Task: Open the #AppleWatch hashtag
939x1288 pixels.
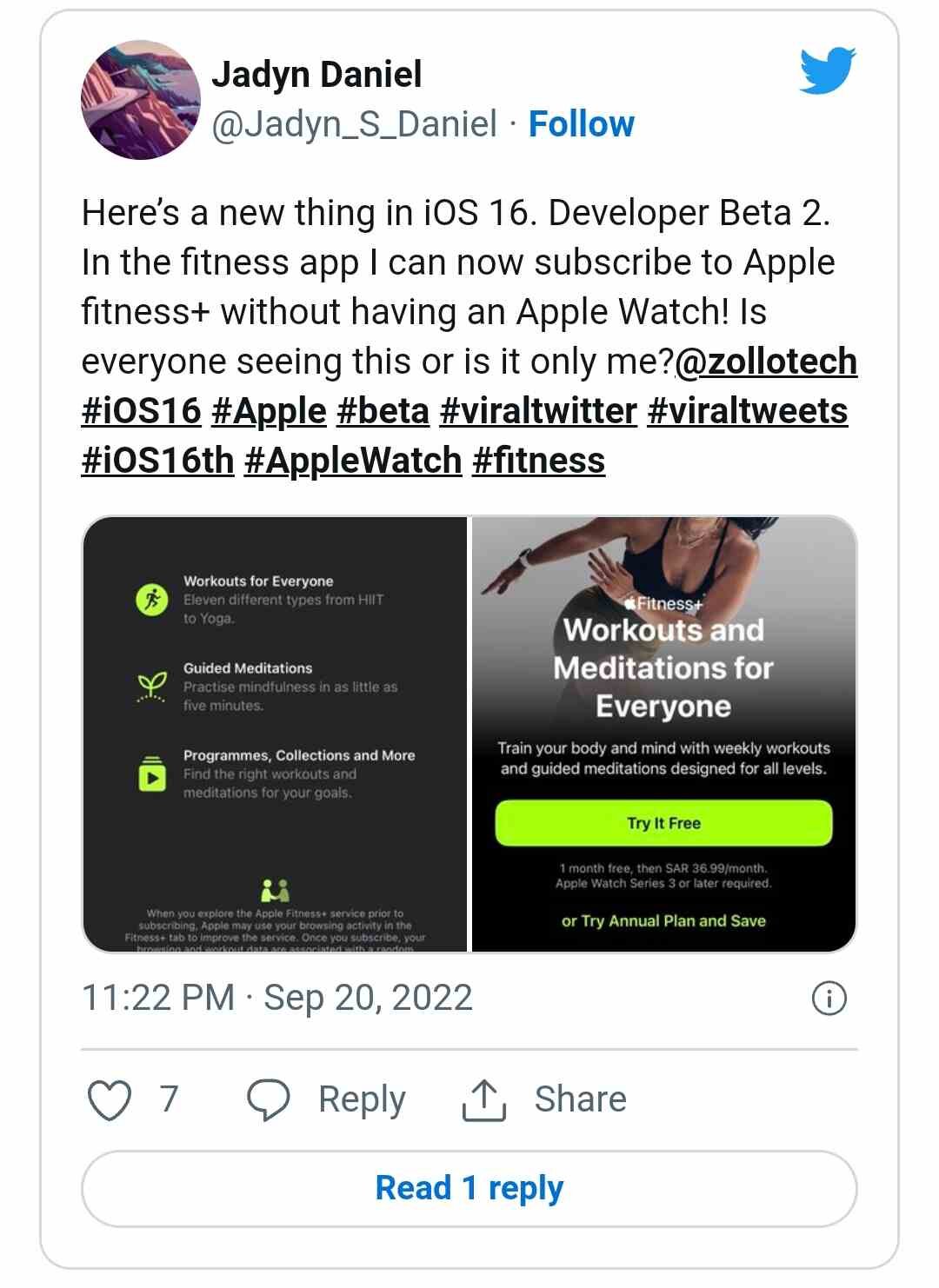Action: coord(352,462)
